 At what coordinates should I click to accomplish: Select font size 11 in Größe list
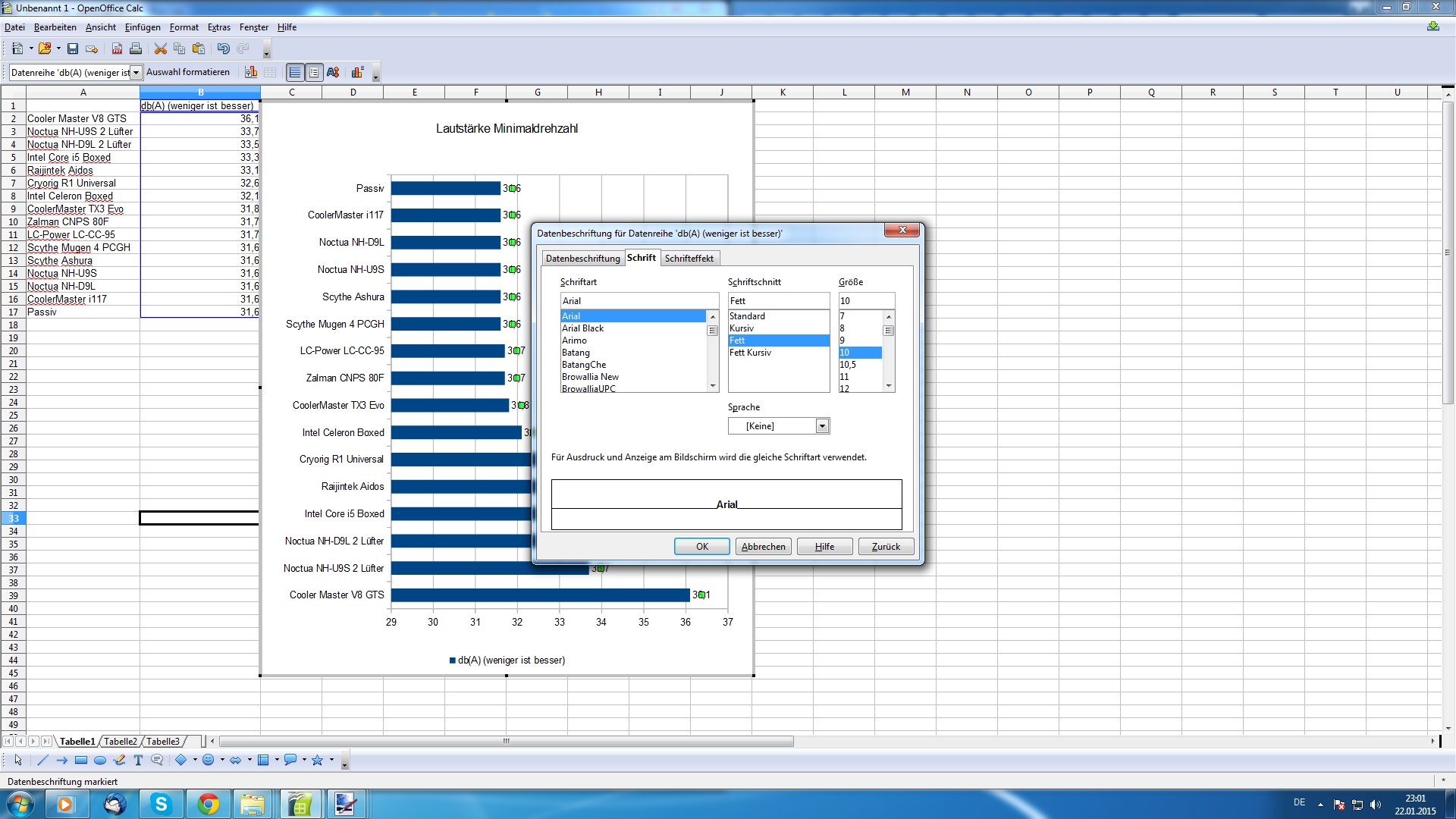pos(860,377)
